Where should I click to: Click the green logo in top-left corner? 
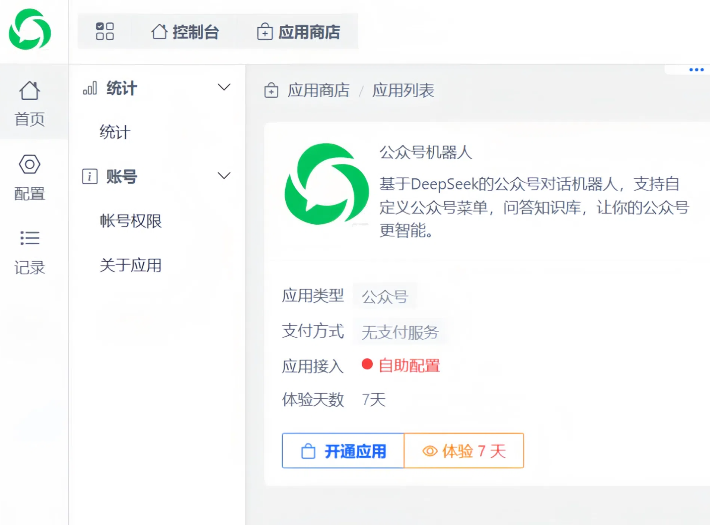[30, 30]
